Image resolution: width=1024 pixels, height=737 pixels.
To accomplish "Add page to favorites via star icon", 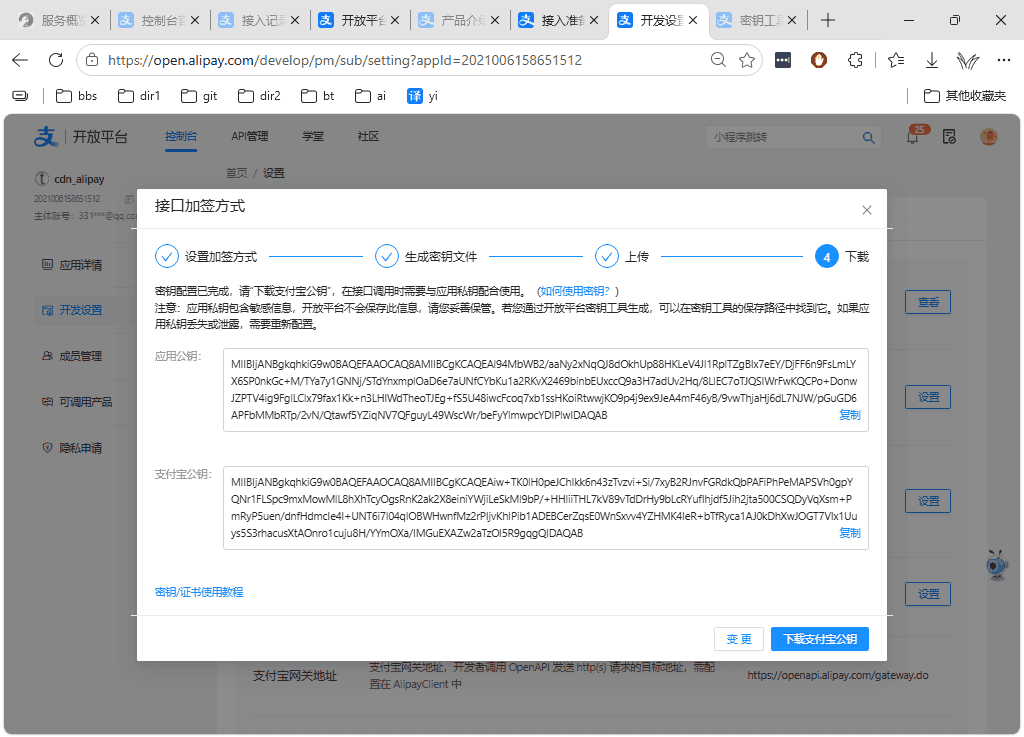I will (x=747, y=60).
